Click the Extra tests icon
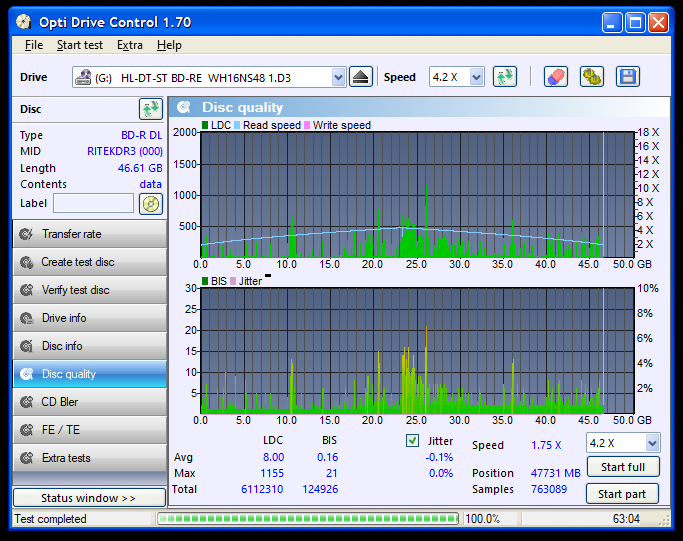Image resolution: width=683 pixels, height=541 pixels. (27, 458)
